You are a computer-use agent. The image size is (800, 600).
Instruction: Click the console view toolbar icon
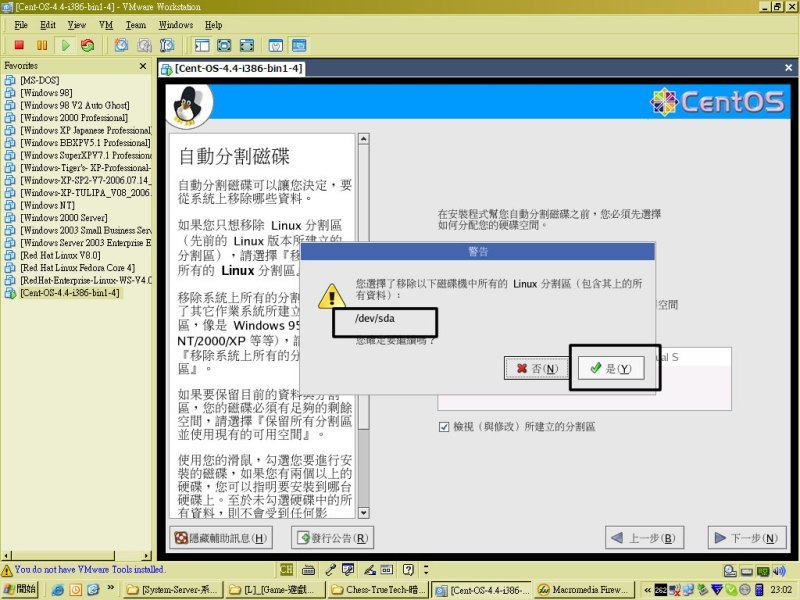[x=299, y=45]
